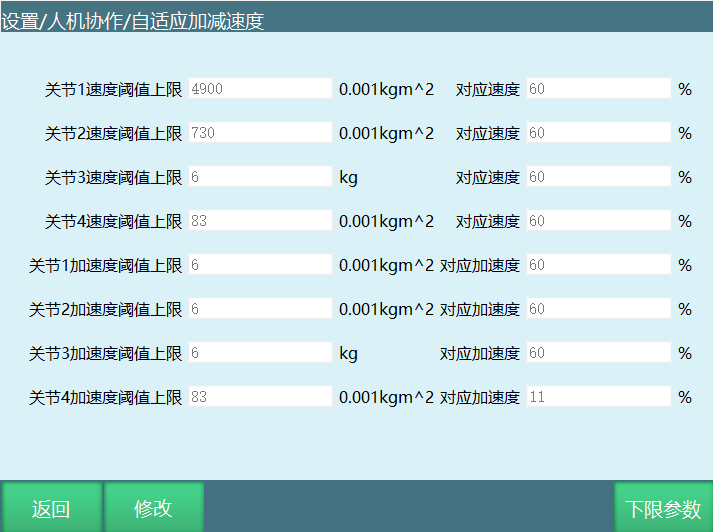Viewport: 713px width, 532px height.
Task: Select 对应加速度 field for 关节1加速度
Action: click(x=598, y=265)
